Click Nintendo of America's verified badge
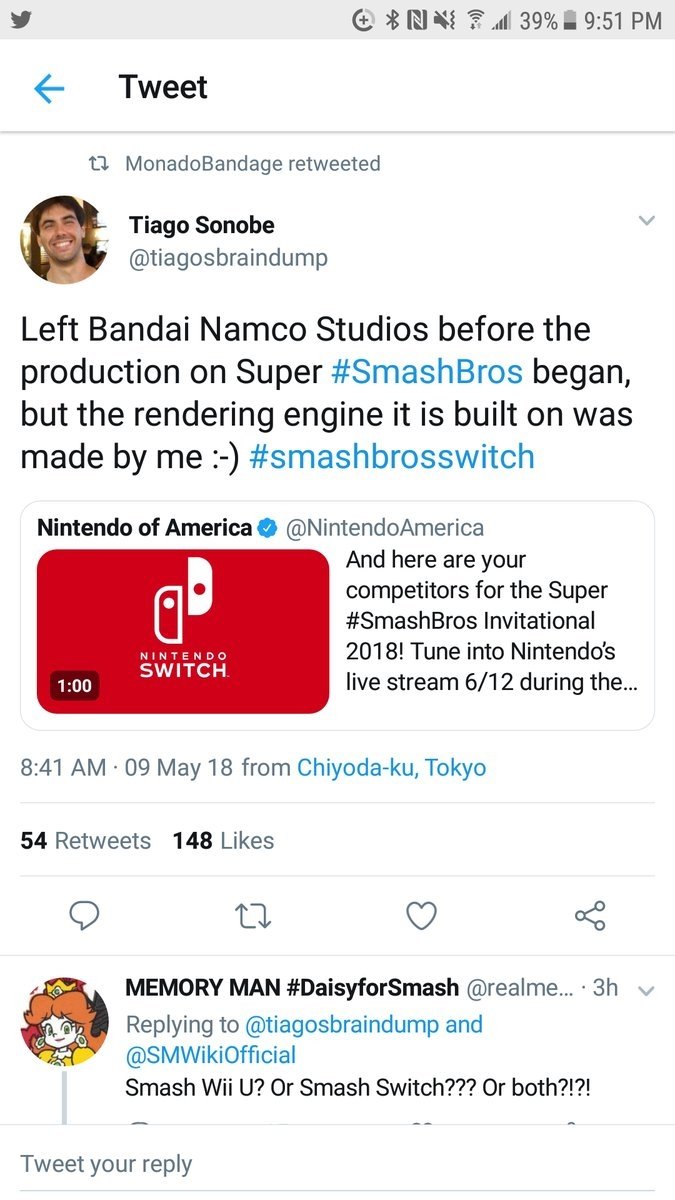 click(264, 527)
